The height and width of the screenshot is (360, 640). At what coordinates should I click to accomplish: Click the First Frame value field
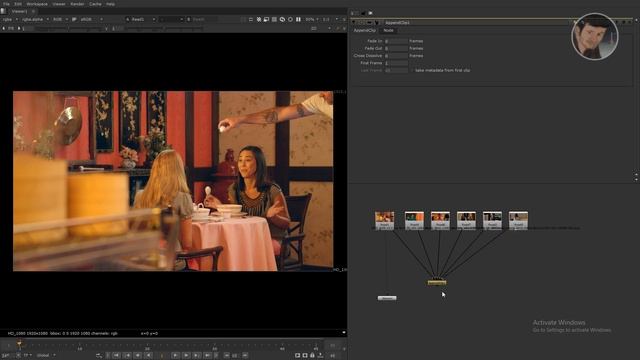[x=396, y=63]
